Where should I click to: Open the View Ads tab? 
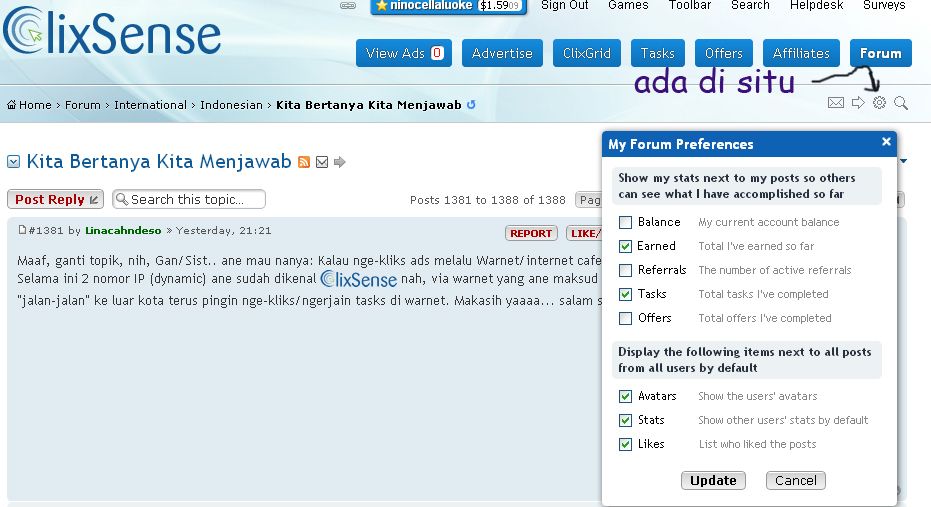[x=404, y=53]
